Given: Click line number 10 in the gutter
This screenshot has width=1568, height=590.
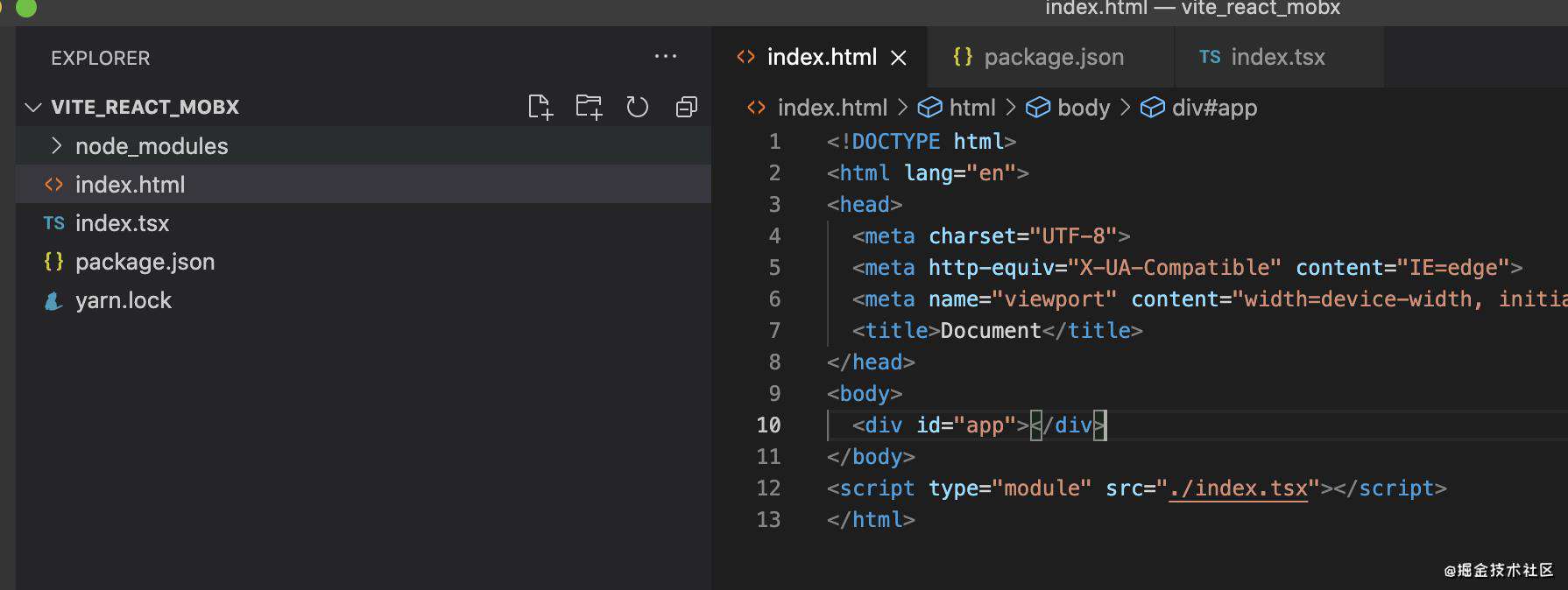Looking at the screenshot, I should [x=768, y=425].
